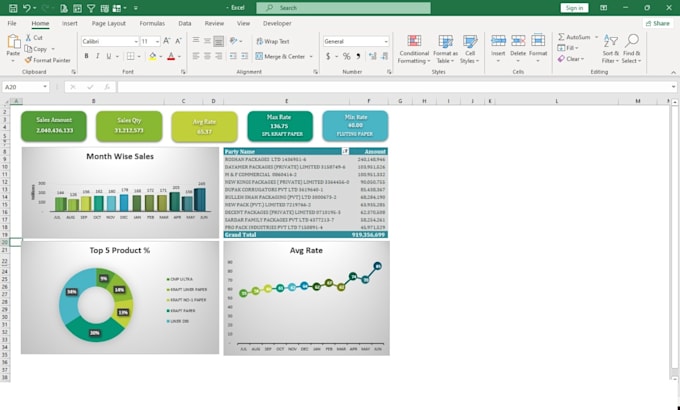Toggle Italic formatting
The height and width of the screenshot is (410, 680).
pos(99,56)
